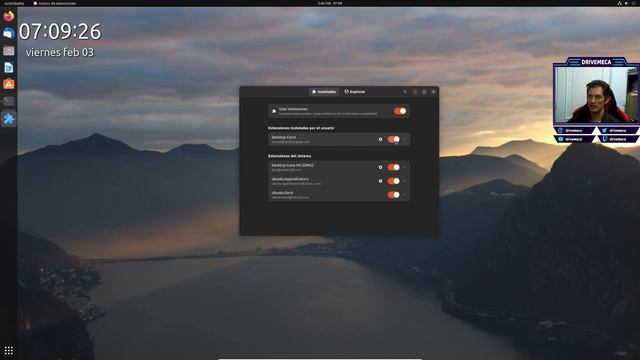Expand the Ubuntu AppIndicators row details
This screenshot has height=360, width=640.
coord(405,181)
